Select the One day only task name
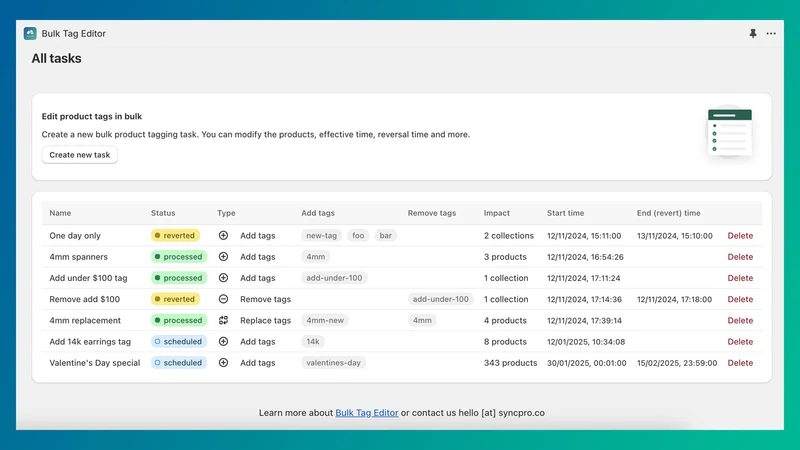Screen dimensions: 800x450 click(x=75, y=236)
